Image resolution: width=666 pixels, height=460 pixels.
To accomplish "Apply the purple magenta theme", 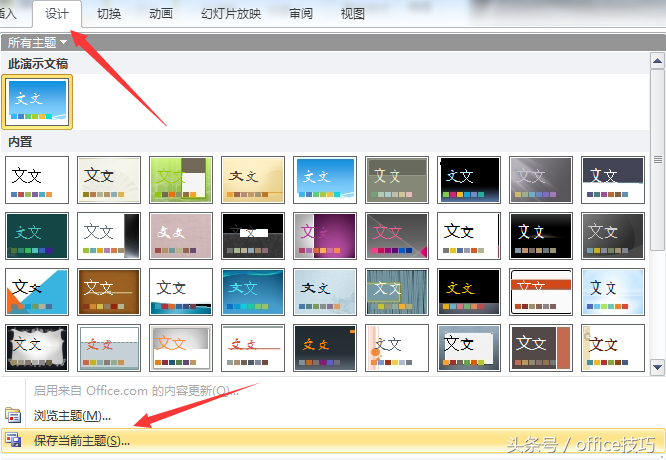I will [325, 236].
